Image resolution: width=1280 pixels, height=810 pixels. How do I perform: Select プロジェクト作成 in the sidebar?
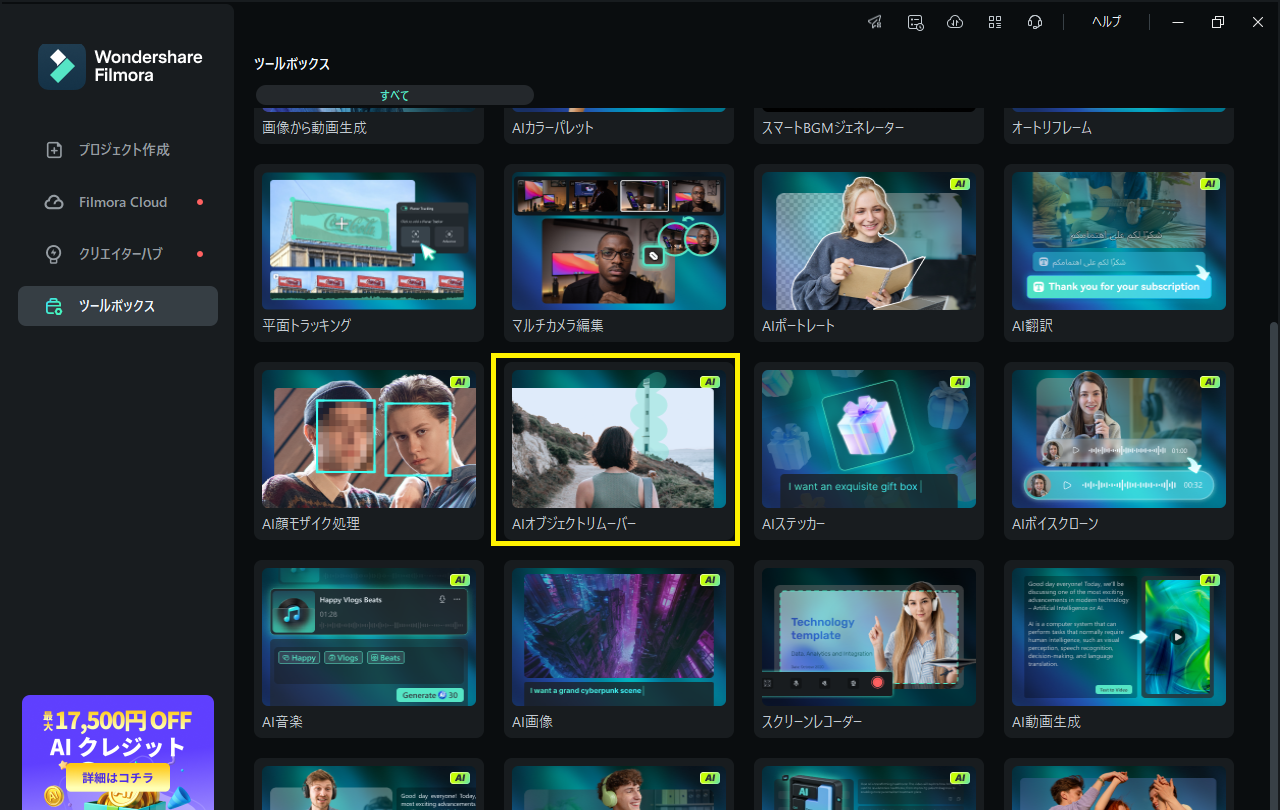click(118, 150)
